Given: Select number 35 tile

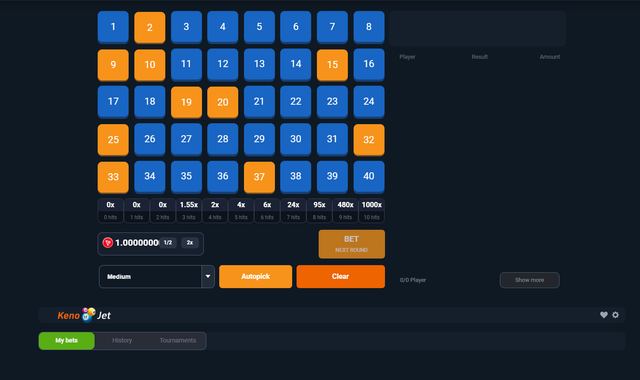Looking at the screenshot, I should 186,177.
